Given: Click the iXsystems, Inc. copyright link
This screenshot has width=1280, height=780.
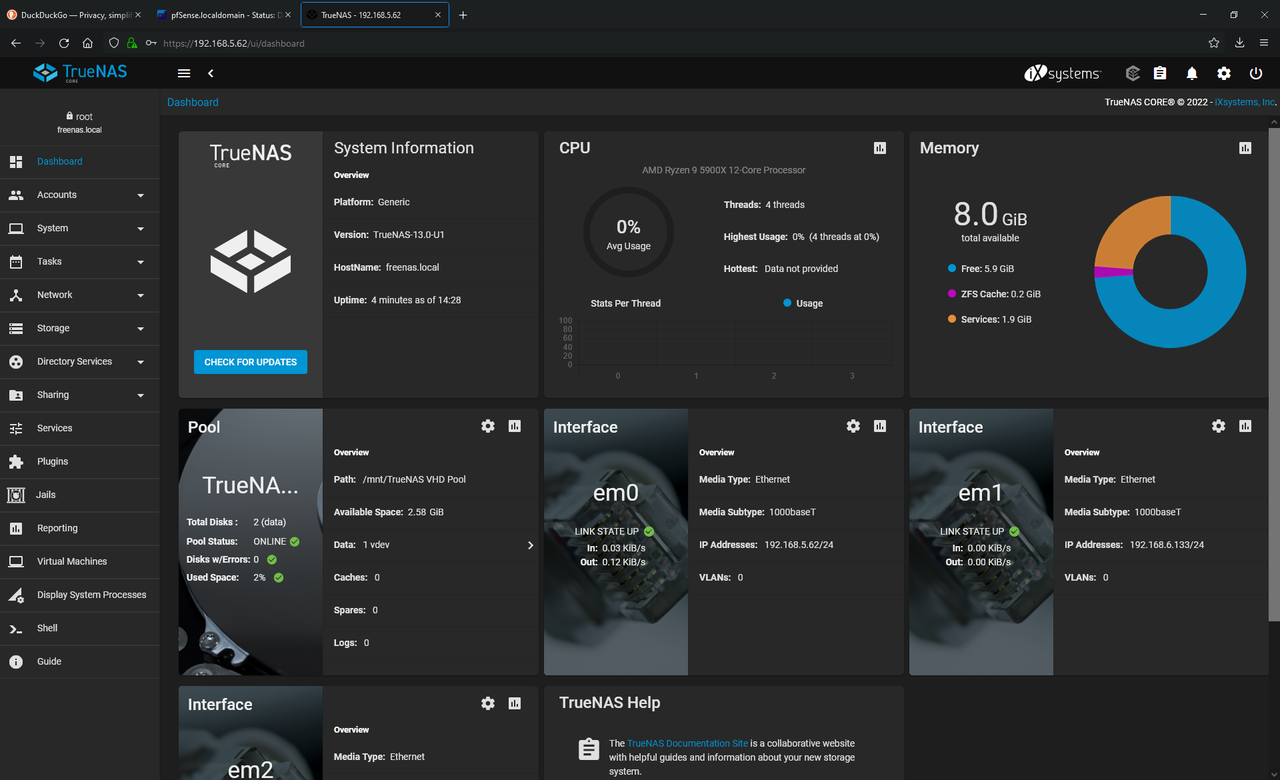Looking at the screenshot, I should click(1245, 102).
